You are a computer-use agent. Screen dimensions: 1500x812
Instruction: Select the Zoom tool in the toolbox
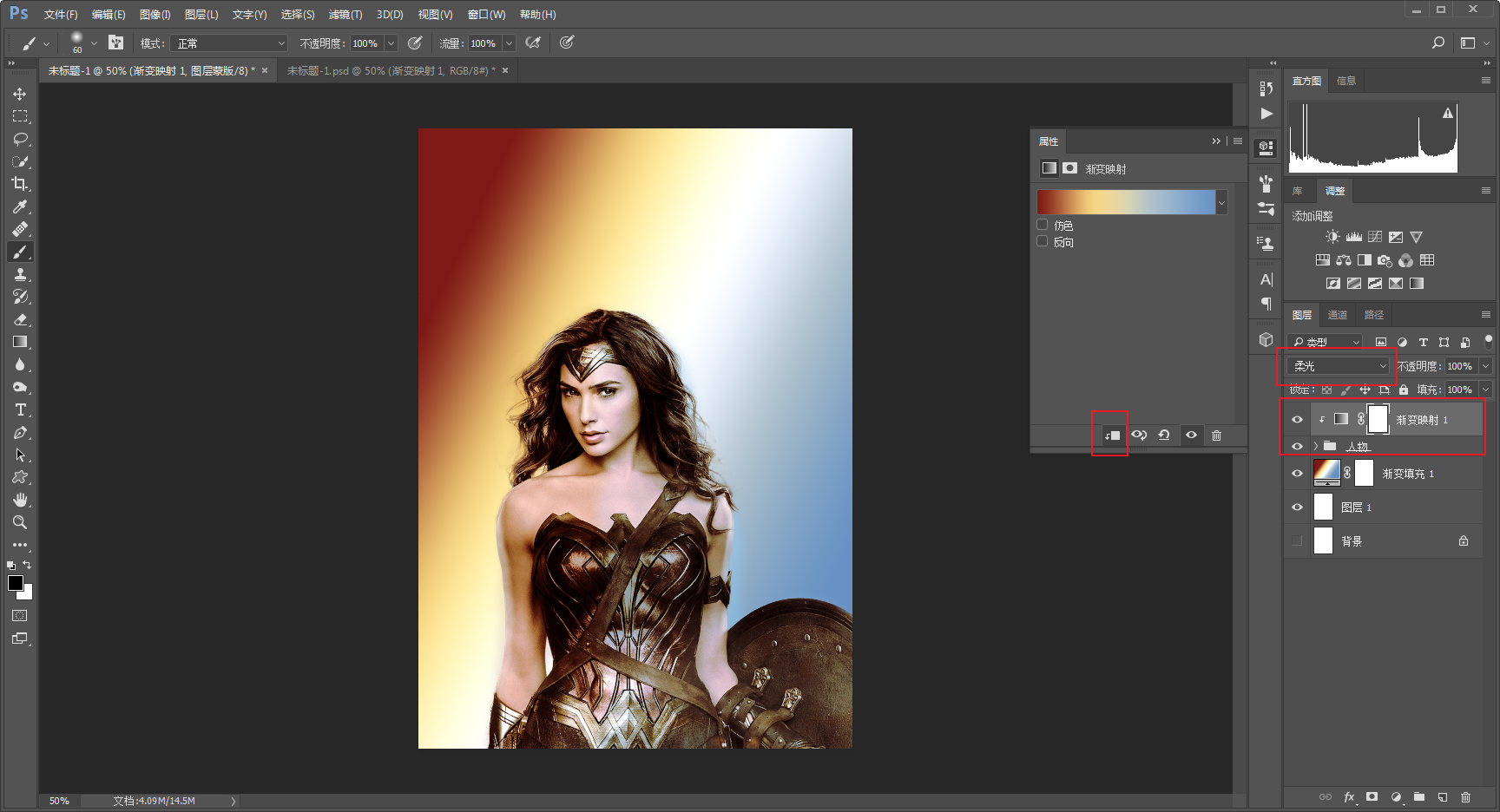coord(20,522)
